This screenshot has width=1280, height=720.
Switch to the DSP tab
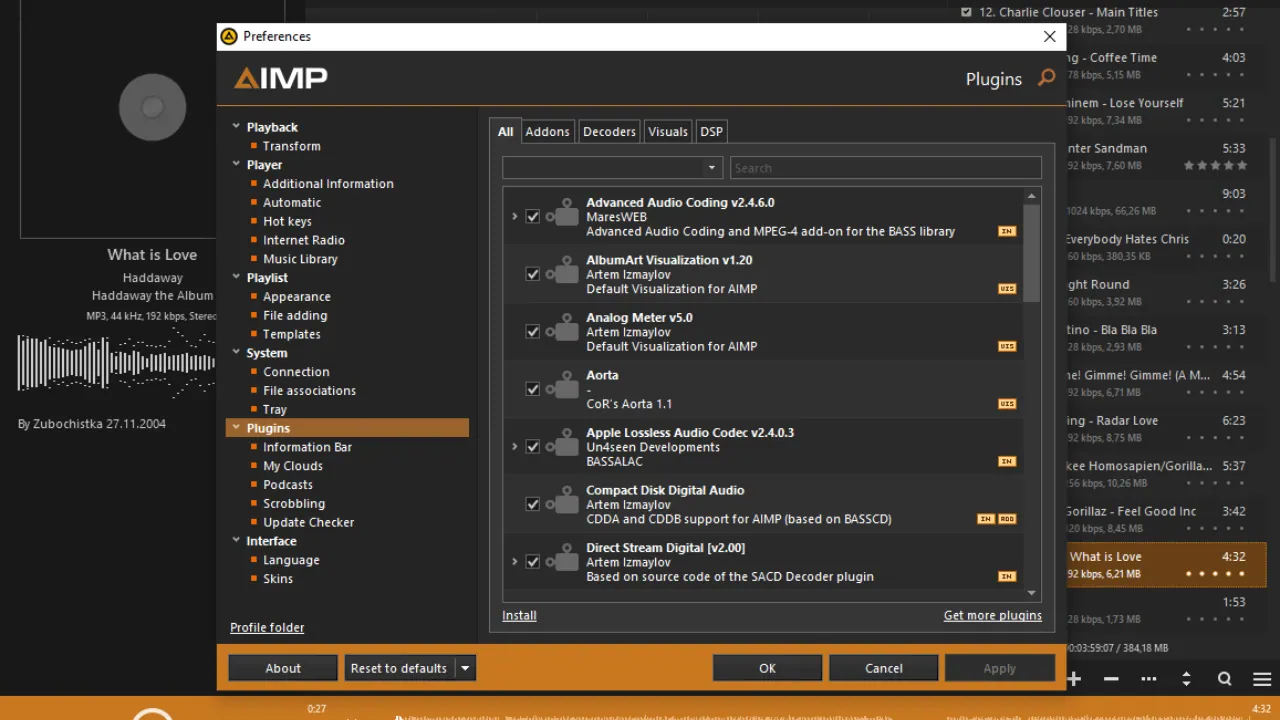coord(711,131)
